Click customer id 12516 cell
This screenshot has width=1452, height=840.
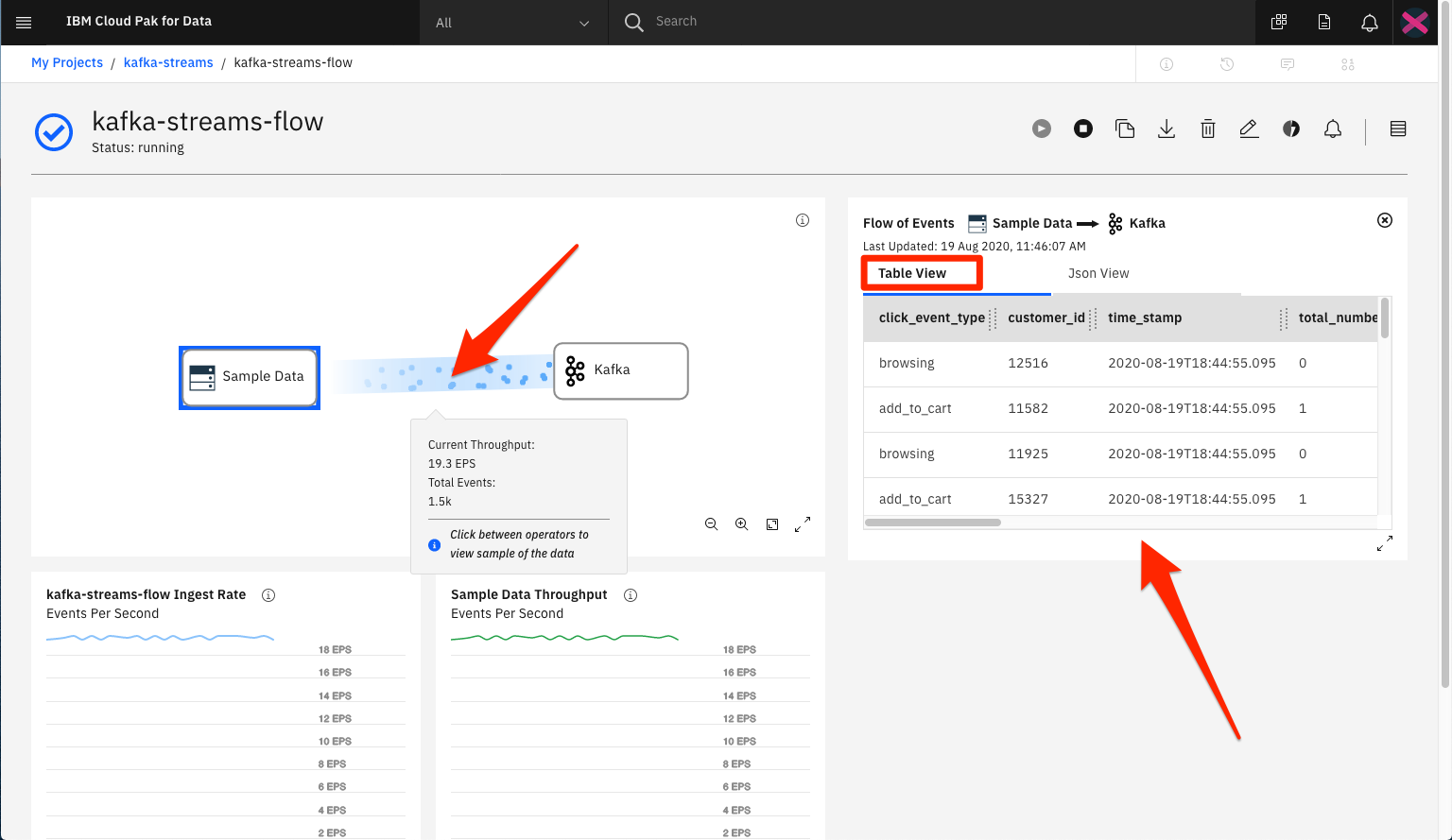1028,363
